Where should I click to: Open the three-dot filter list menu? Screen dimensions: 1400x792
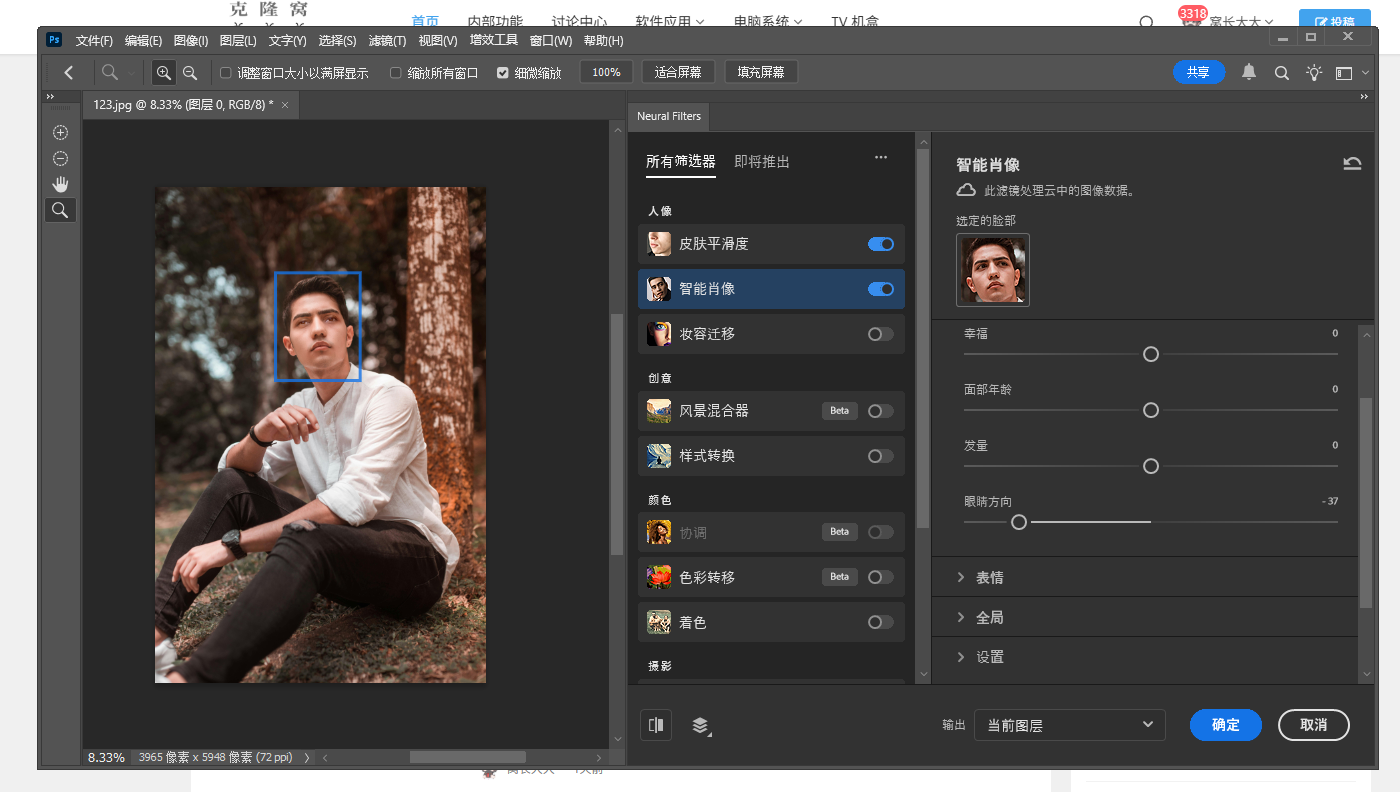pos(881,157)
